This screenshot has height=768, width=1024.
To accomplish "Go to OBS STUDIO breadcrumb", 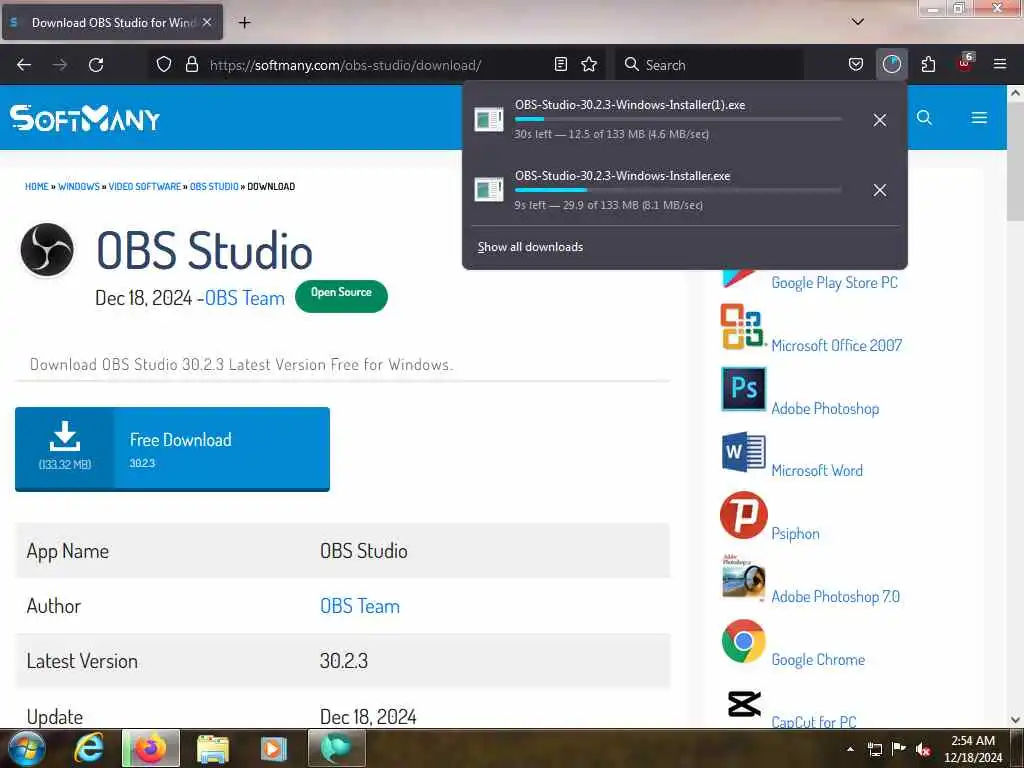I will [x=214, y=186].
